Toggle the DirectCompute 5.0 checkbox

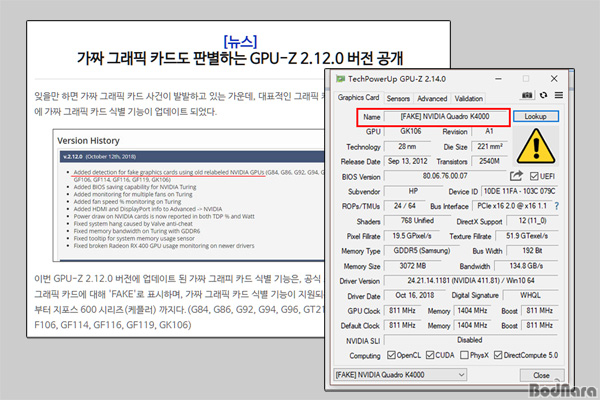click(x=498, y=355)
